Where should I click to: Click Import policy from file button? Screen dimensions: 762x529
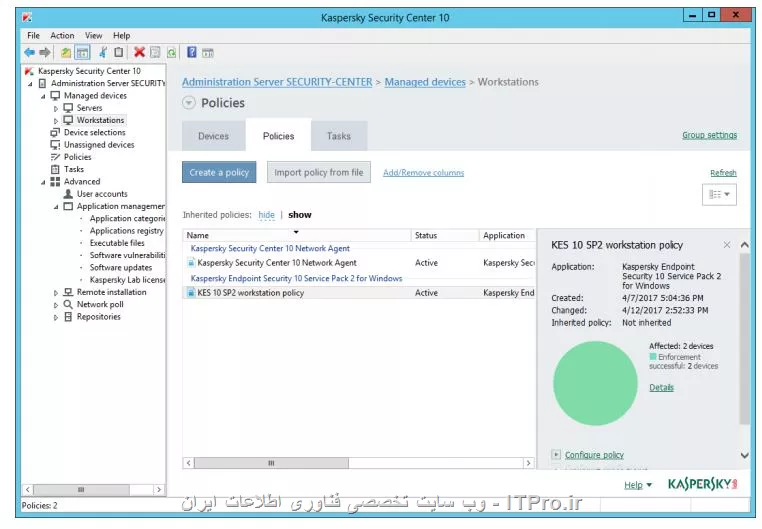tap(319, 172)
